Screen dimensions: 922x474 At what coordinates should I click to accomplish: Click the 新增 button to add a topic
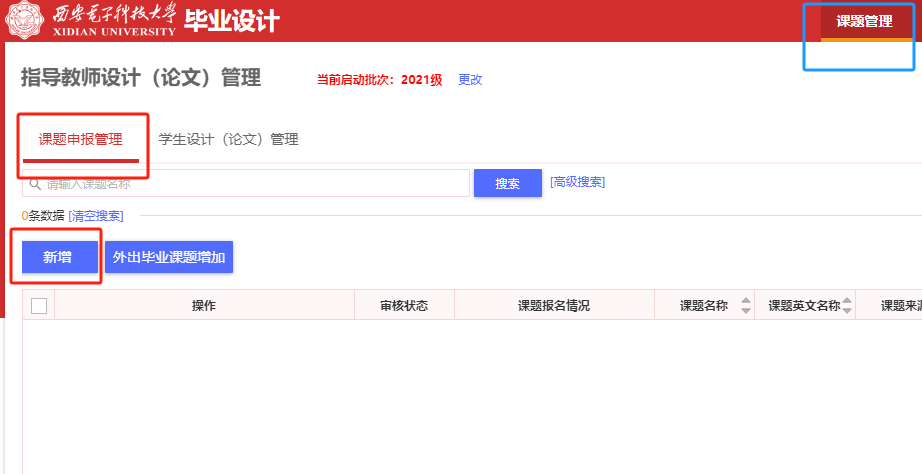(57, 257)
